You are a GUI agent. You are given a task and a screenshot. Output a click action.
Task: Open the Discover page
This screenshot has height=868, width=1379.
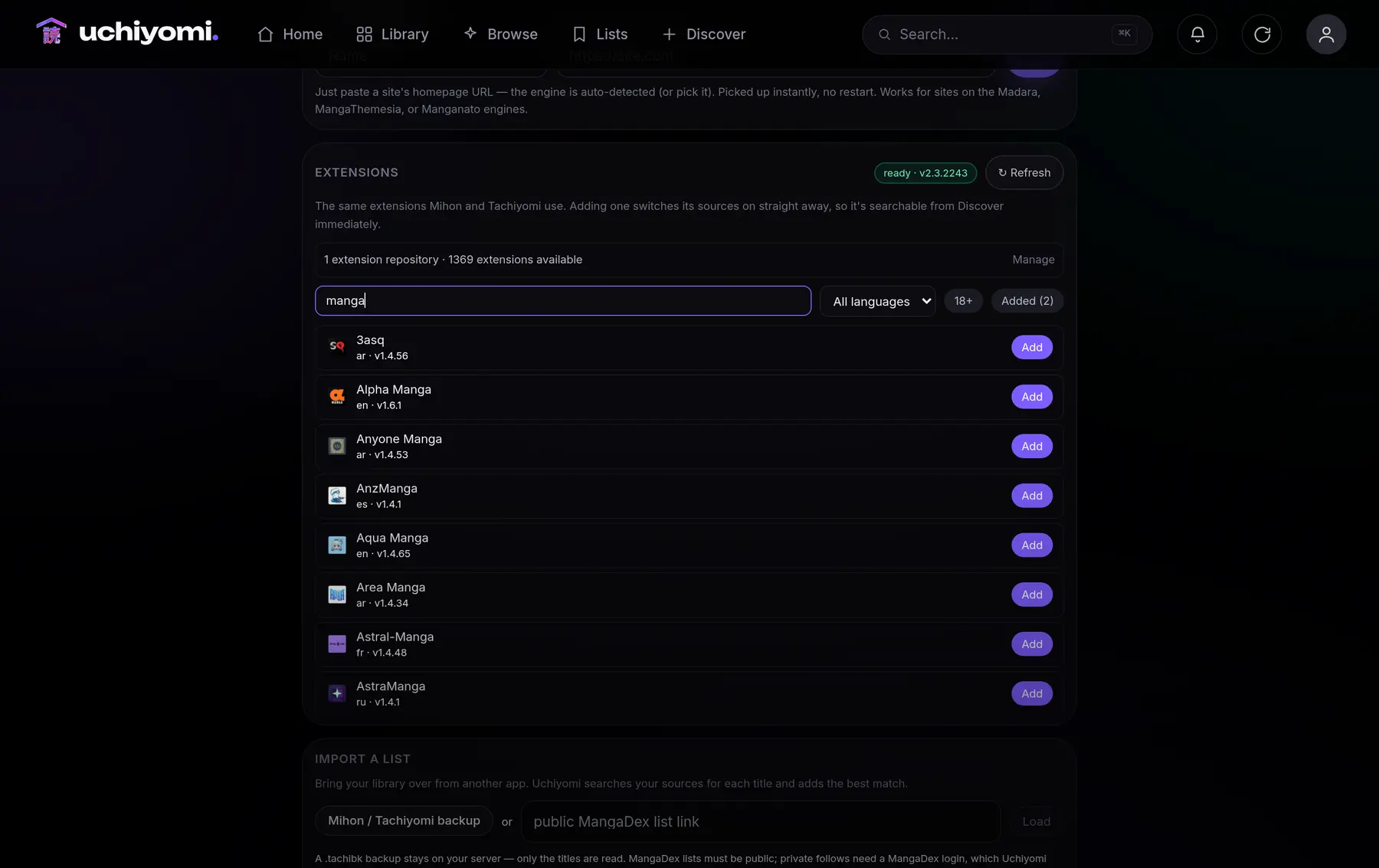(703, 34)
